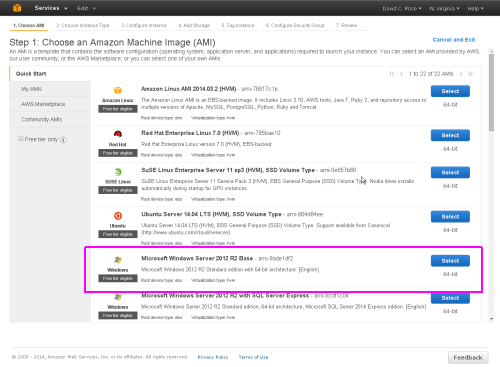Go to next page of AMIs

(x=461, y=74)
